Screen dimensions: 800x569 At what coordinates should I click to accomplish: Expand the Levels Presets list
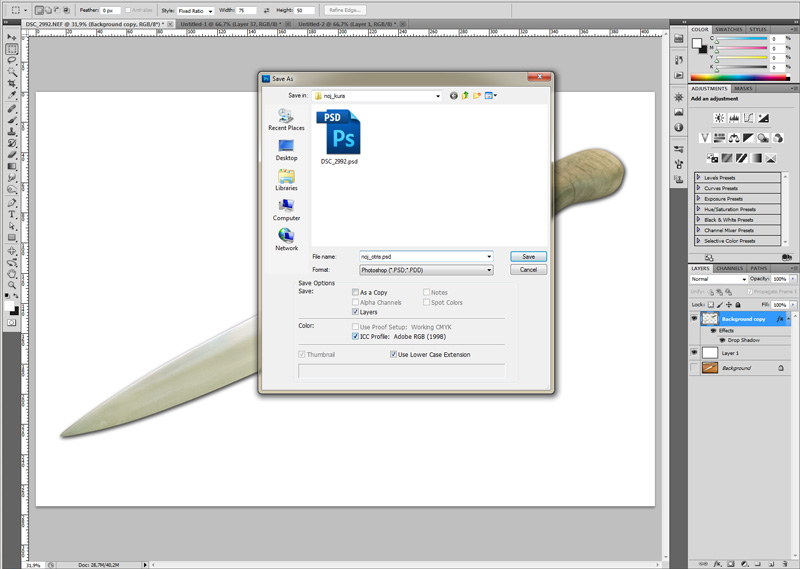(x=698, y=177)
